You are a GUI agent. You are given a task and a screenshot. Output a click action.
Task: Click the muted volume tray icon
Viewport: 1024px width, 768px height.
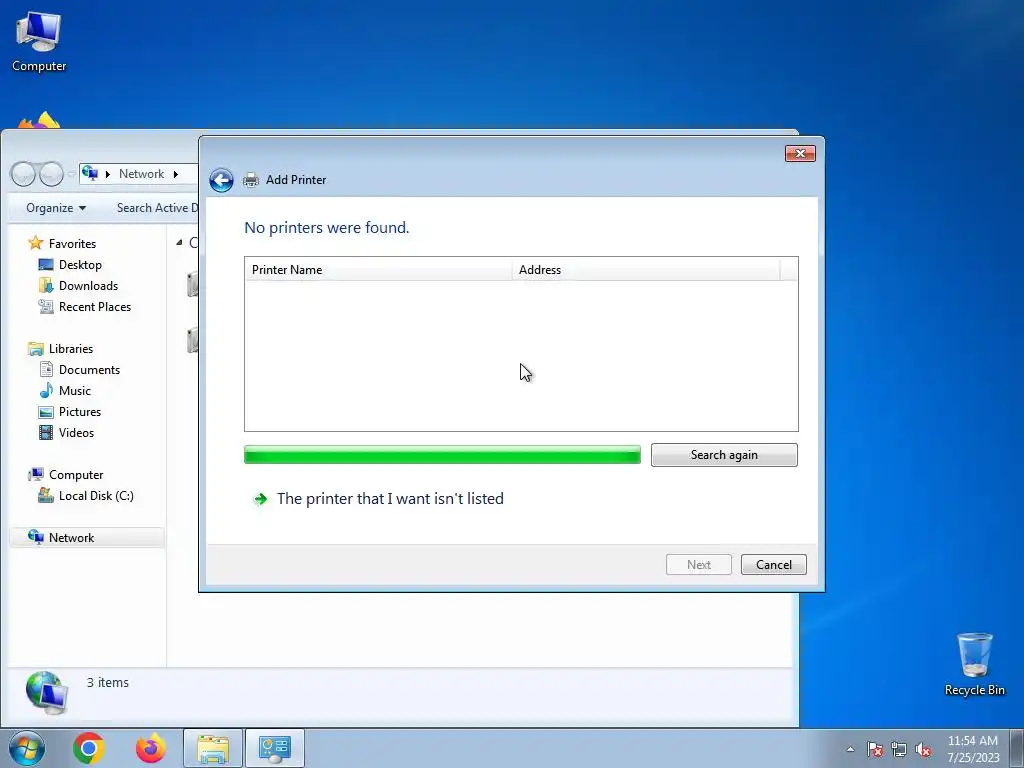point(923,749)
